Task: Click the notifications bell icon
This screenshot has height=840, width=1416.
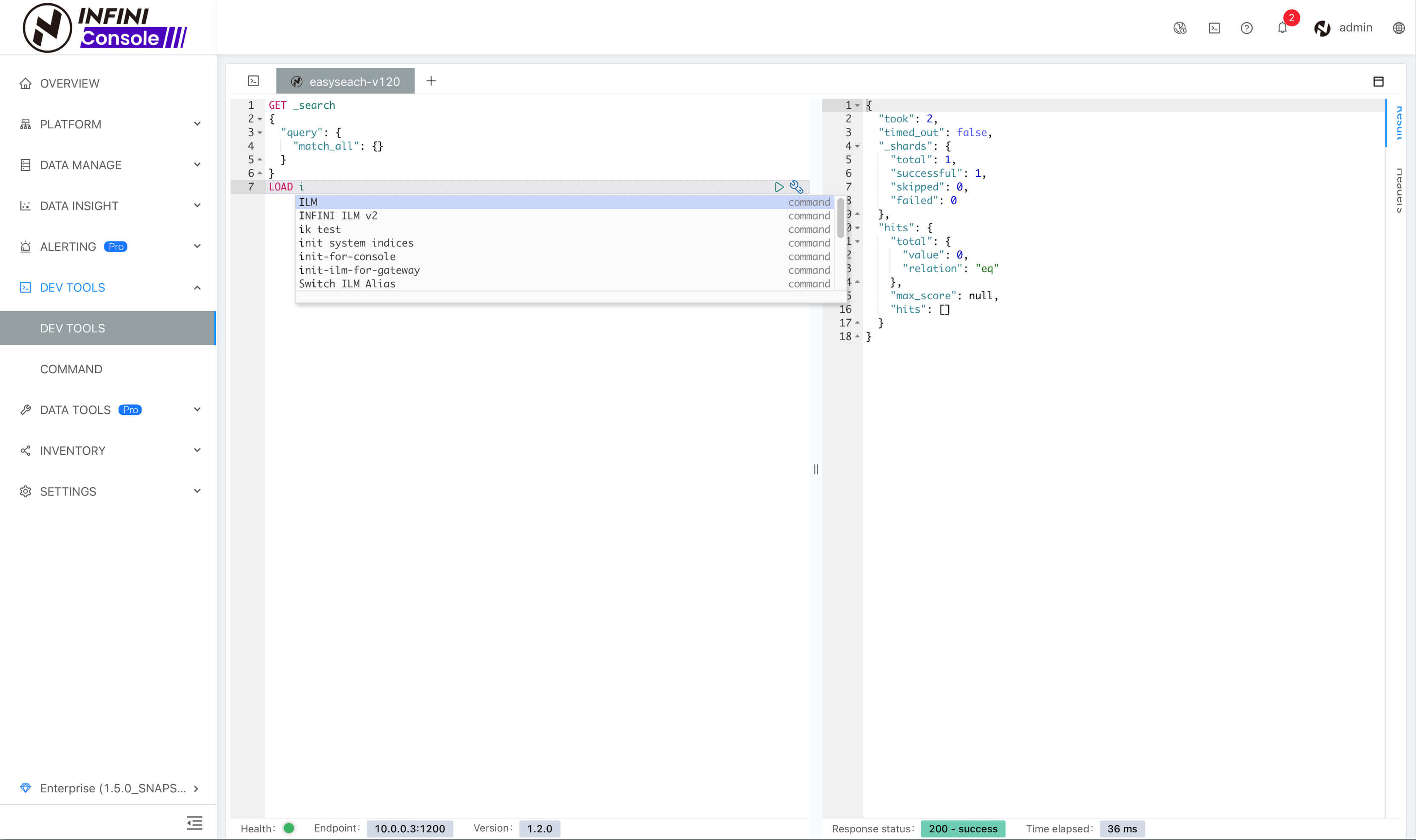Action: click(x=1282, y=27)
